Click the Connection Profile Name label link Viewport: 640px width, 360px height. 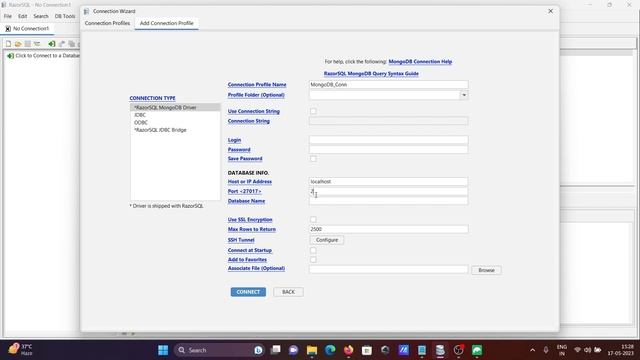click(257, 84)
